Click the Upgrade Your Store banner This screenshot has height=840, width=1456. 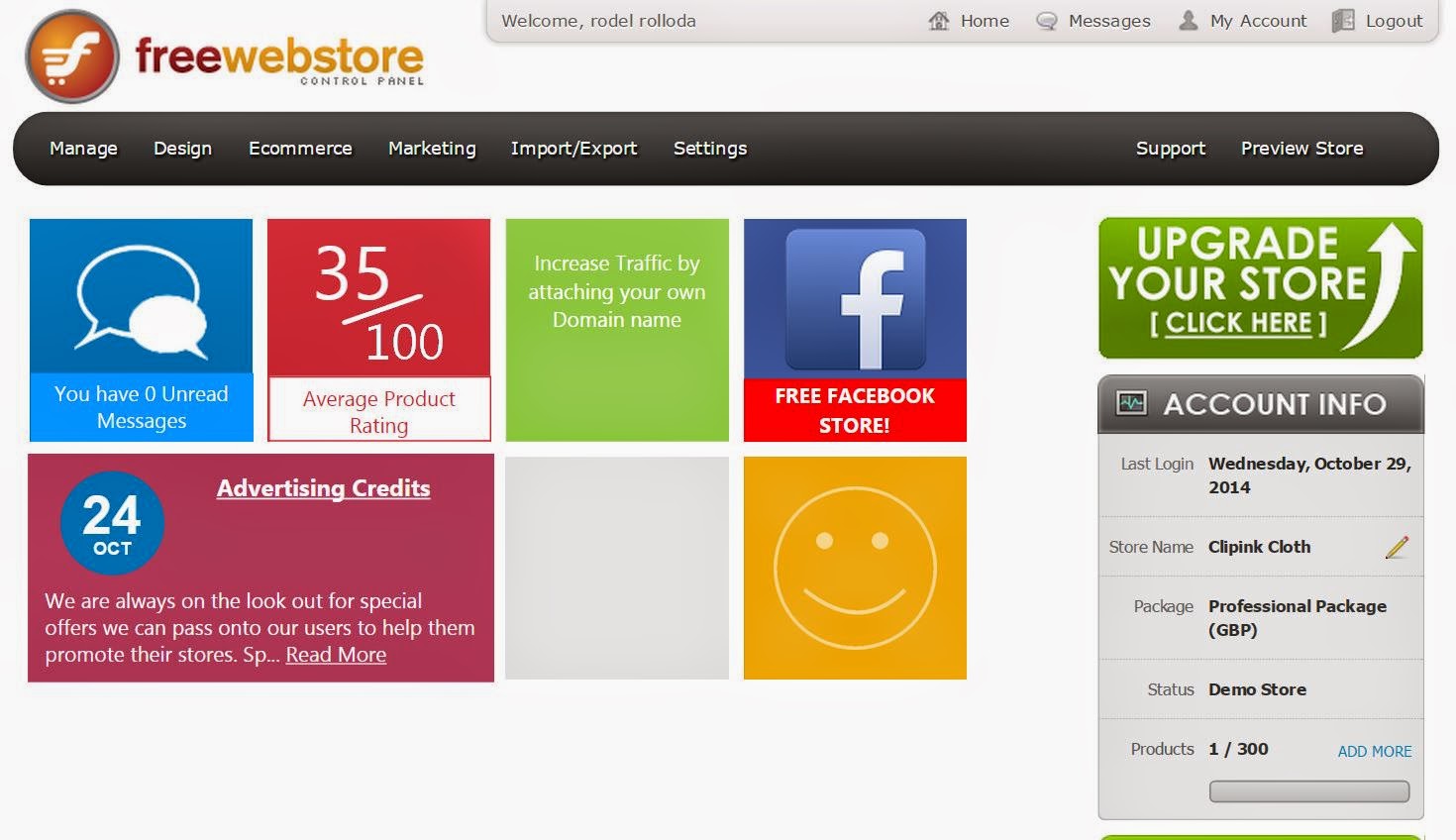[1261, 288]
